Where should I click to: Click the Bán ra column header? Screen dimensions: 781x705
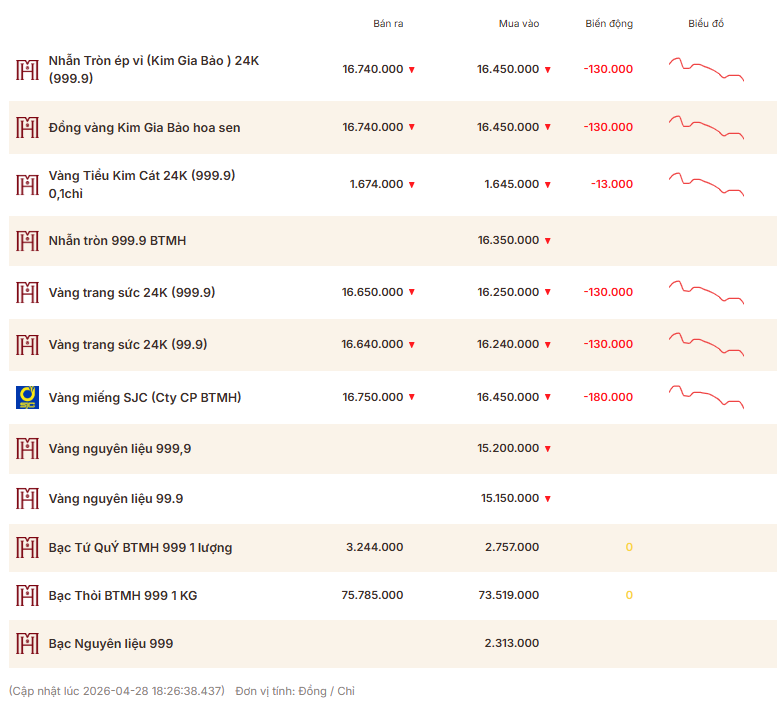388,24
